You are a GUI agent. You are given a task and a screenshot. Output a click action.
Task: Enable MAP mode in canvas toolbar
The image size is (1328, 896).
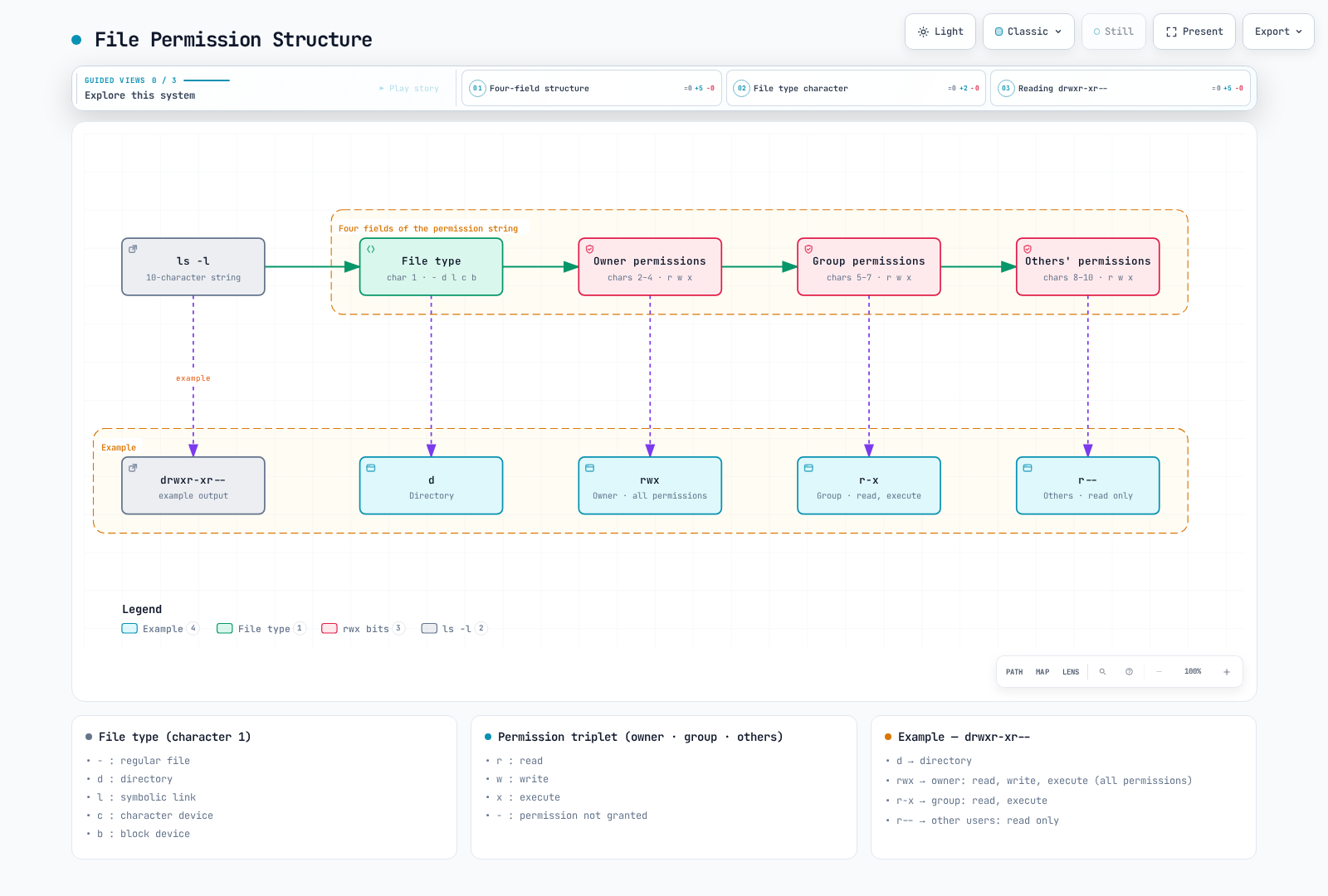tap(1042, 672)
